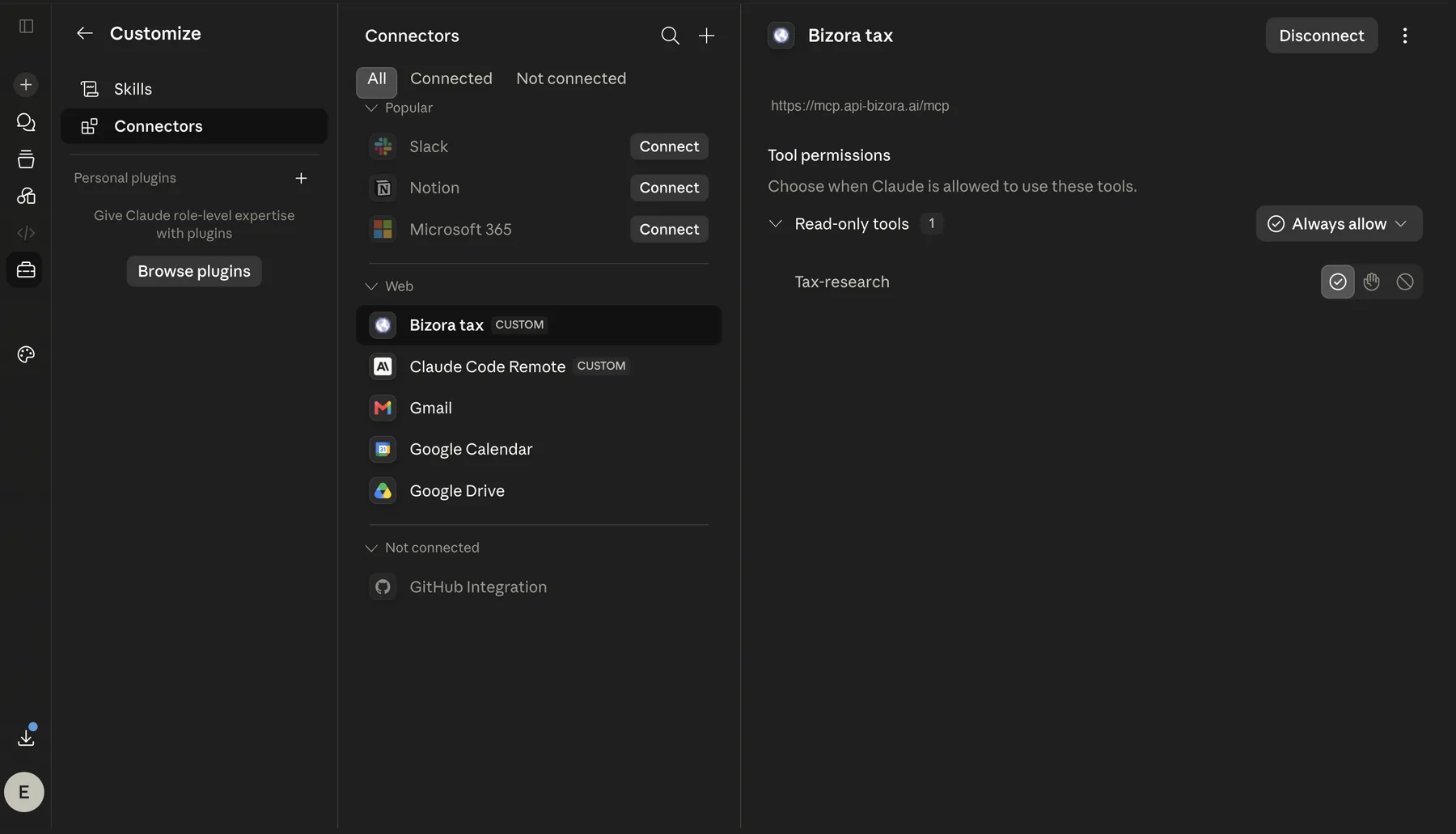Click the Google Drive logo icon
Screen dimensions: 1456x834
pyautogui.click(x=383, y=491)
